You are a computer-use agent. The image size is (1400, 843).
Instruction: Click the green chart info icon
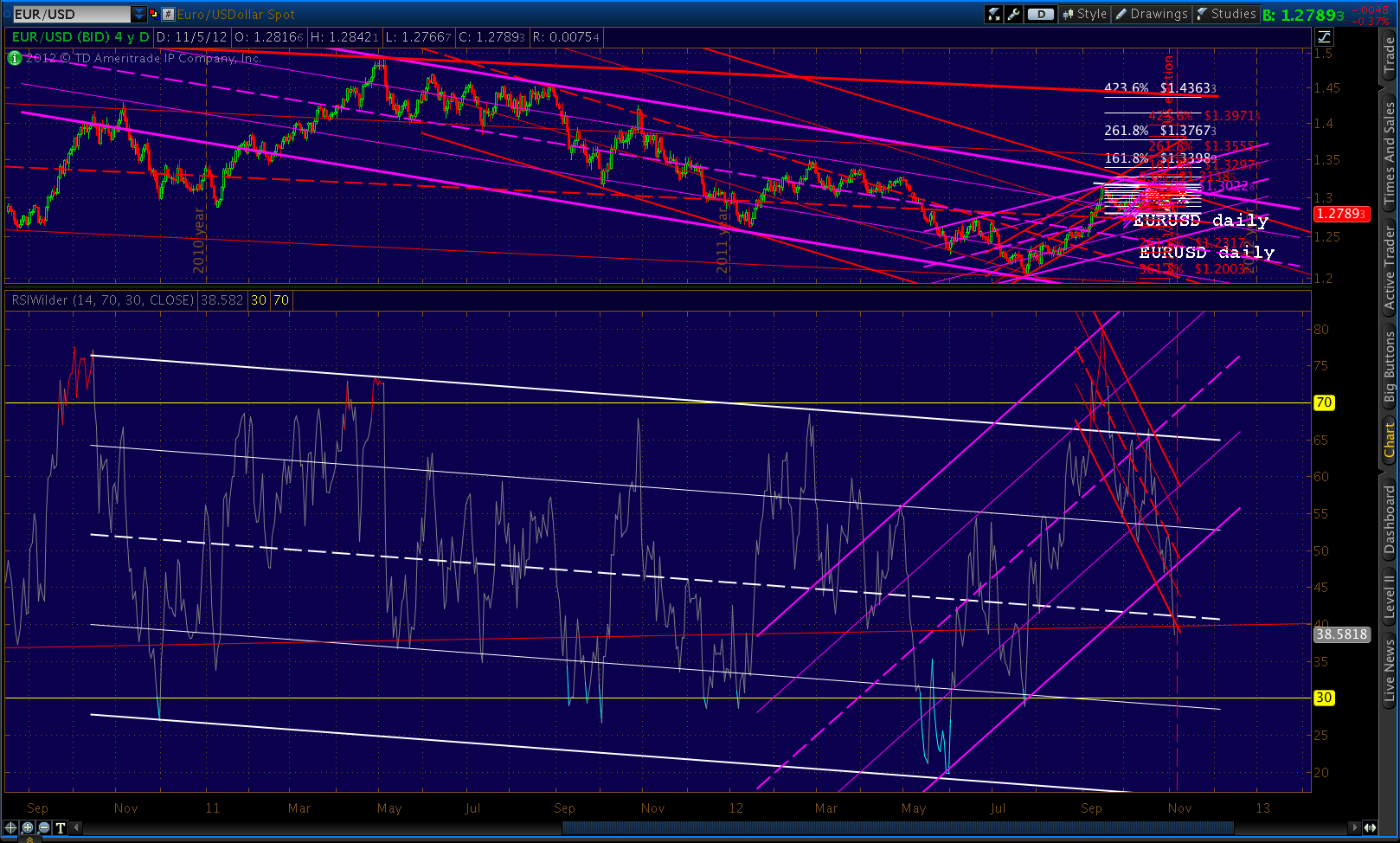point(15,58)
